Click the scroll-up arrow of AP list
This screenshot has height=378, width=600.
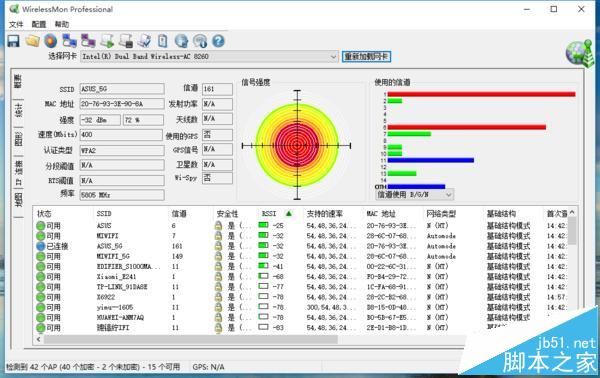(x=572, y=212)
